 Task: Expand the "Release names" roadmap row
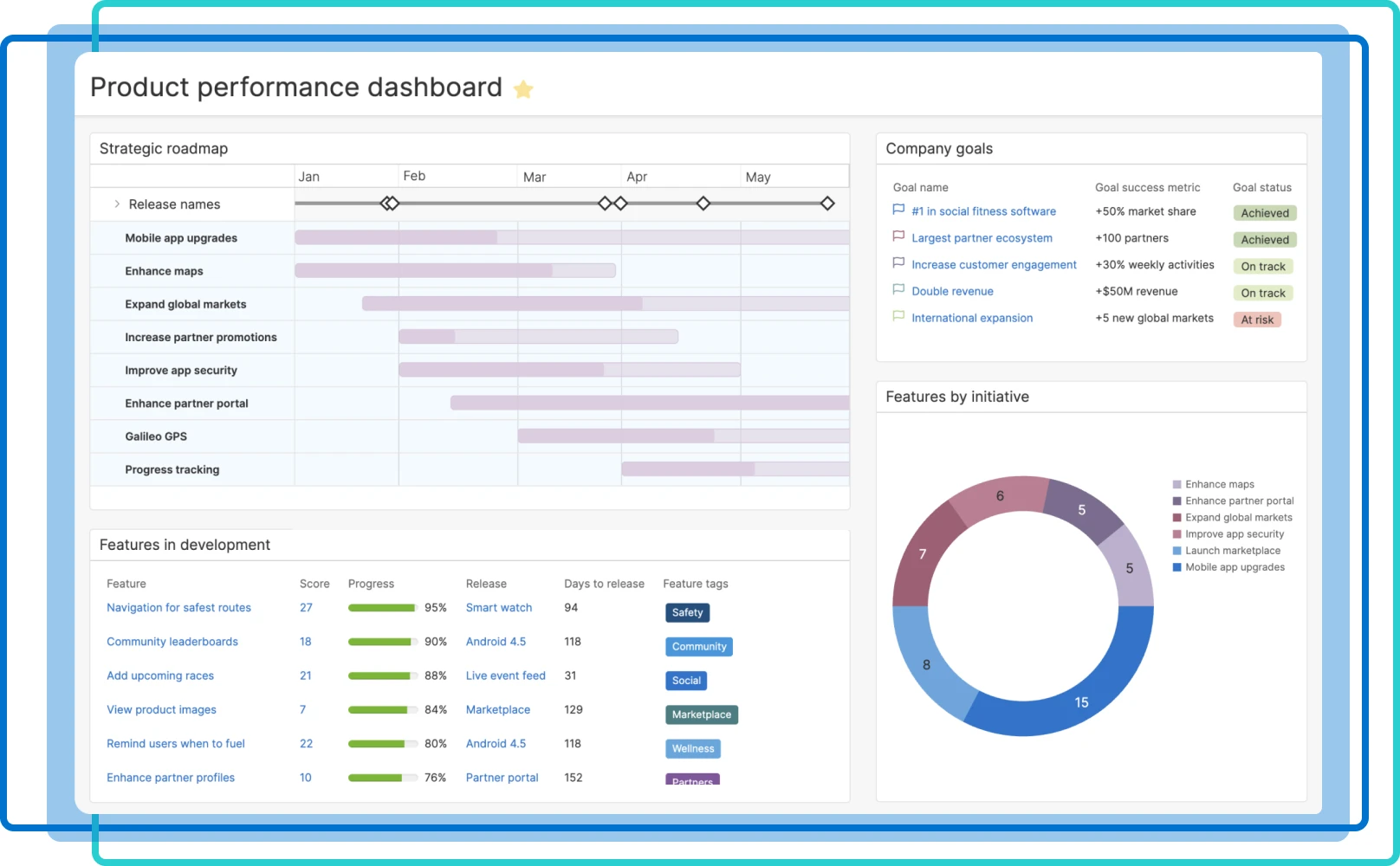[x=116, y=204]
